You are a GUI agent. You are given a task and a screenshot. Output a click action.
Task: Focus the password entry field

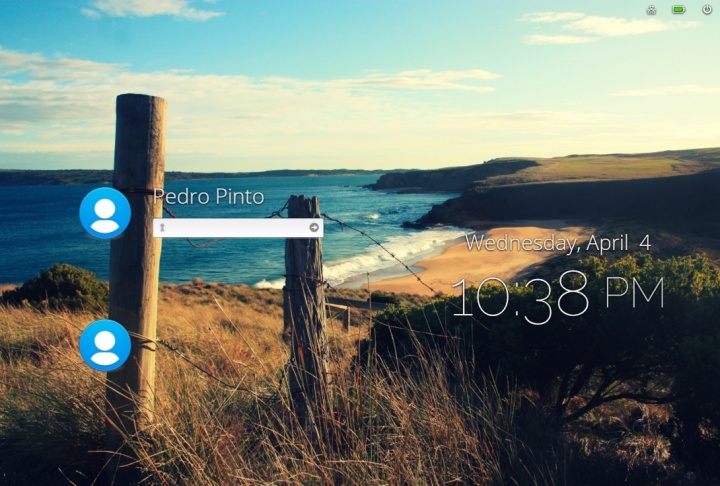click(235, 228)
